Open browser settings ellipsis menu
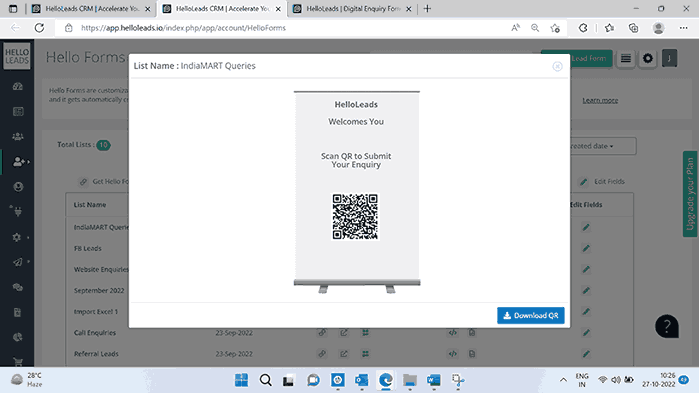The image size is (699, 393). 683,28
